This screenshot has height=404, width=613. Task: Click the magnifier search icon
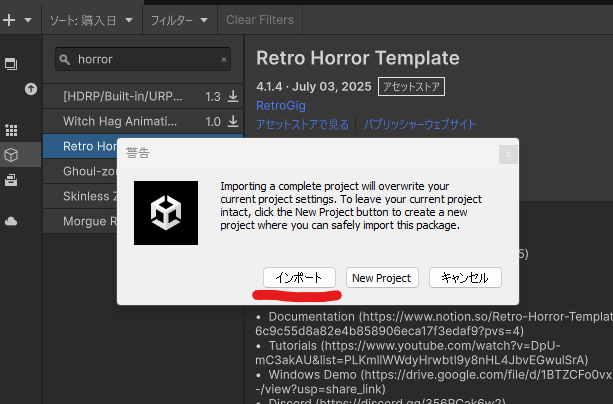[65, 59]
